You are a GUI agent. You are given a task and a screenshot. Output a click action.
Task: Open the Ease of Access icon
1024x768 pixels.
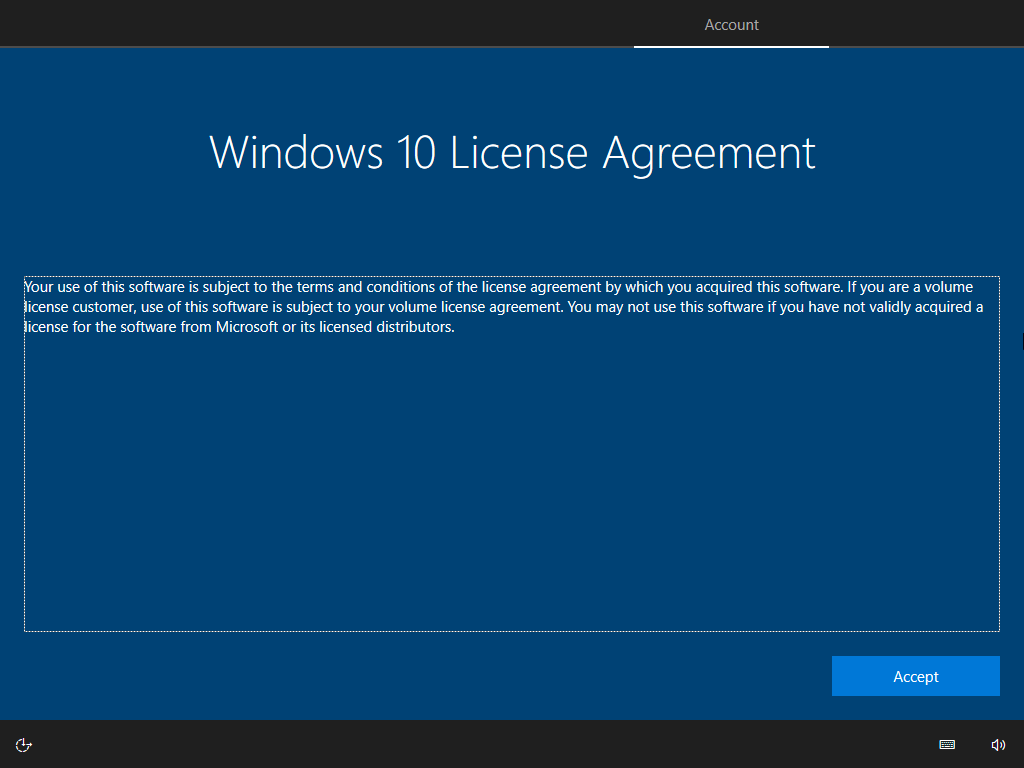tap(24, 744)
